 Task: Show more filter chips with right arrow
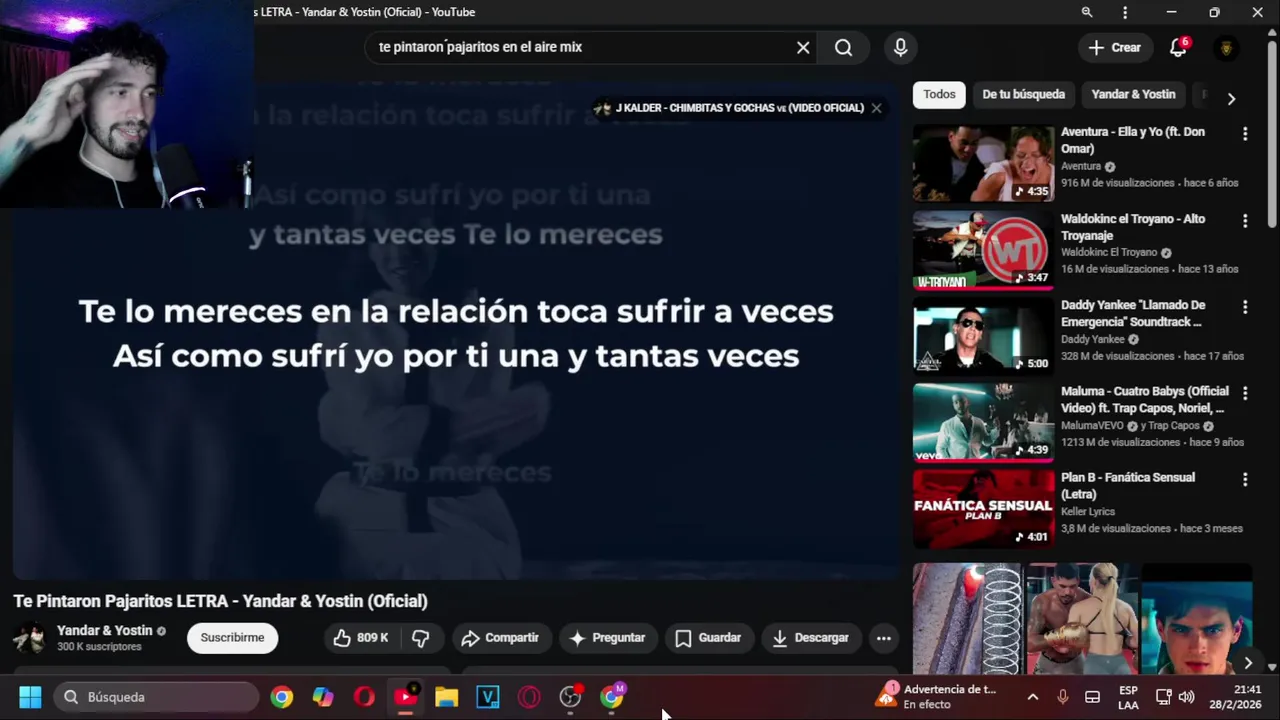pyautogui.click(x=1231, y=98)
